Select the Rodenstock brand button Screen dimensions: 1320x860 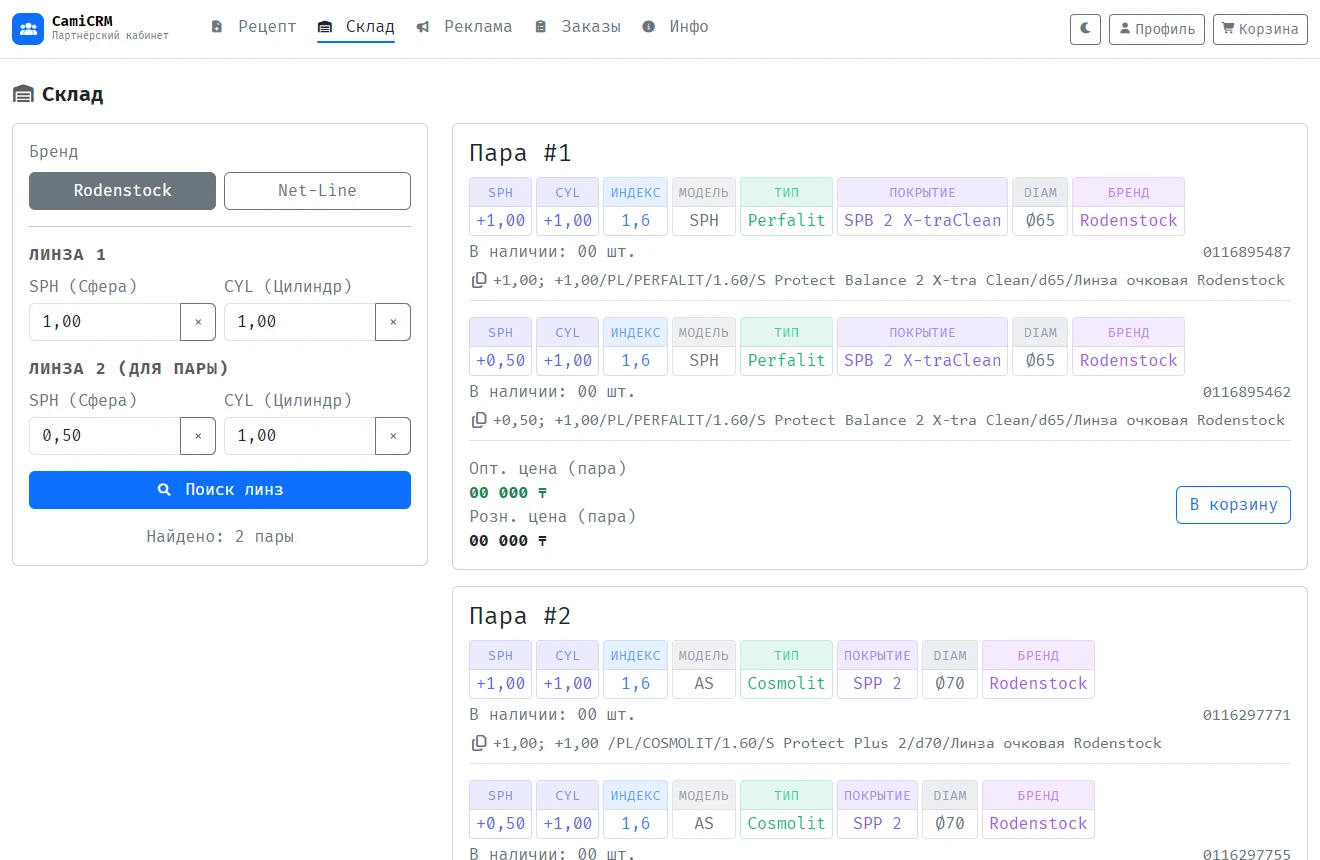(122, 191)
